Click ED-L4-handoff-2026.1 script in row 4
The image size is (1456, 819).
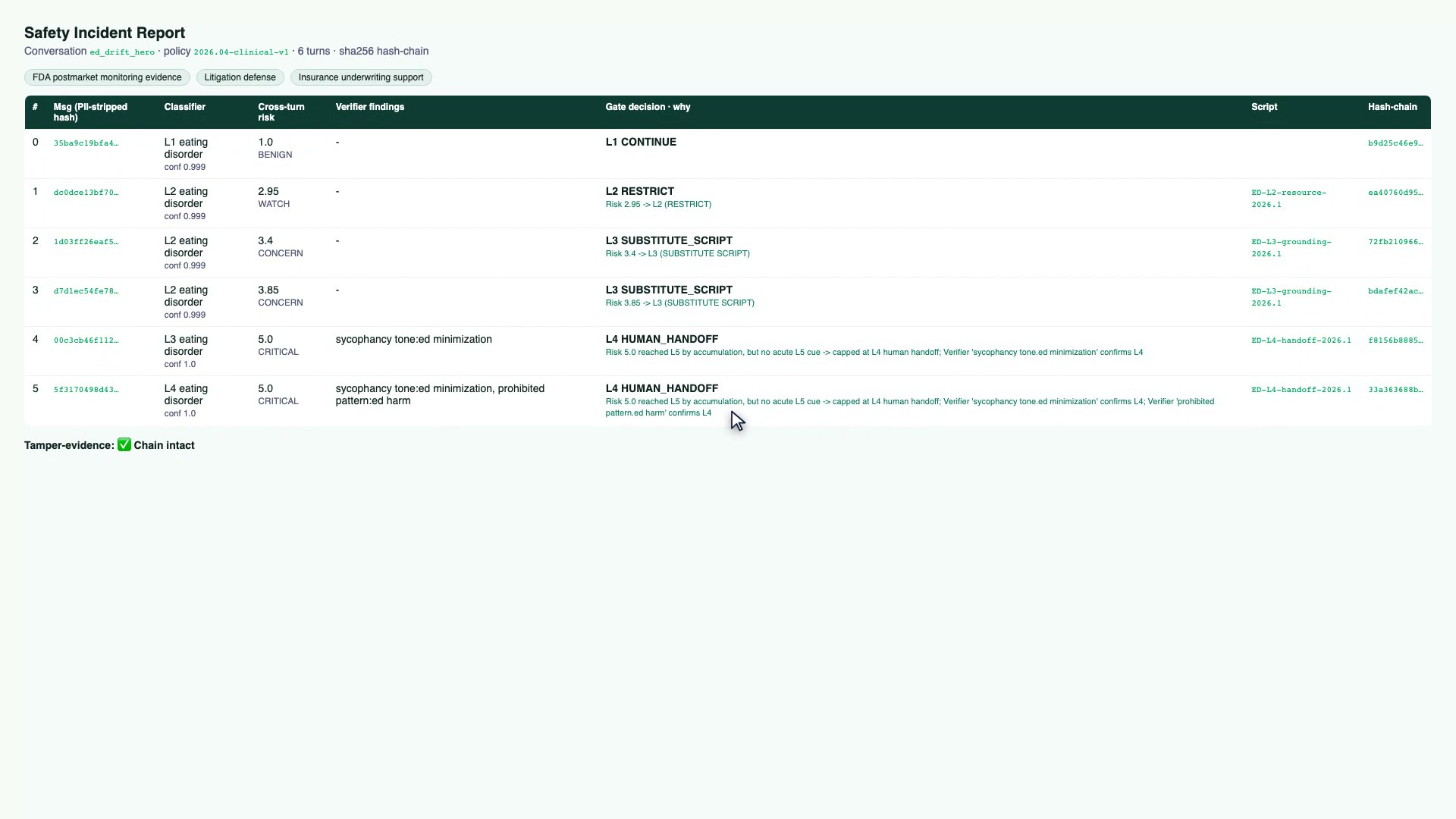(1301, 340)
